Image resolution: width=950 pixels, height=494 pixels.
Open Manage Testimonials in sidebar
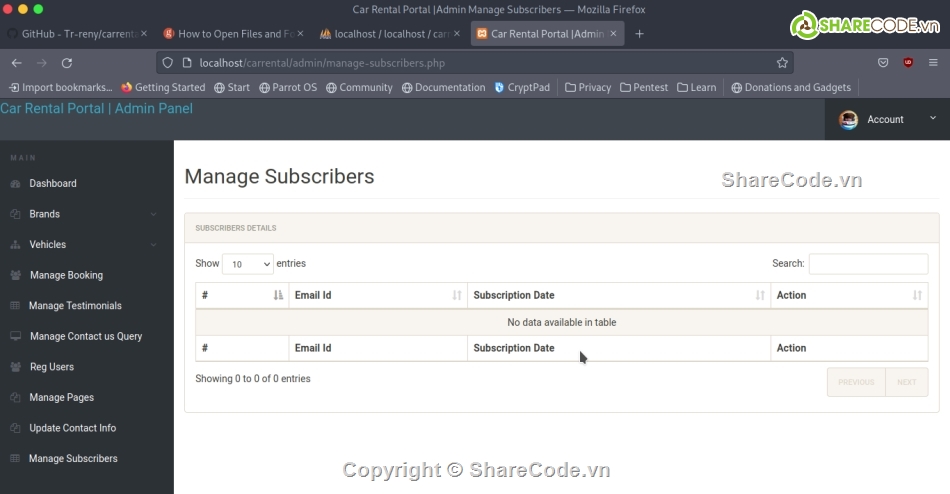tap(75, 306)
